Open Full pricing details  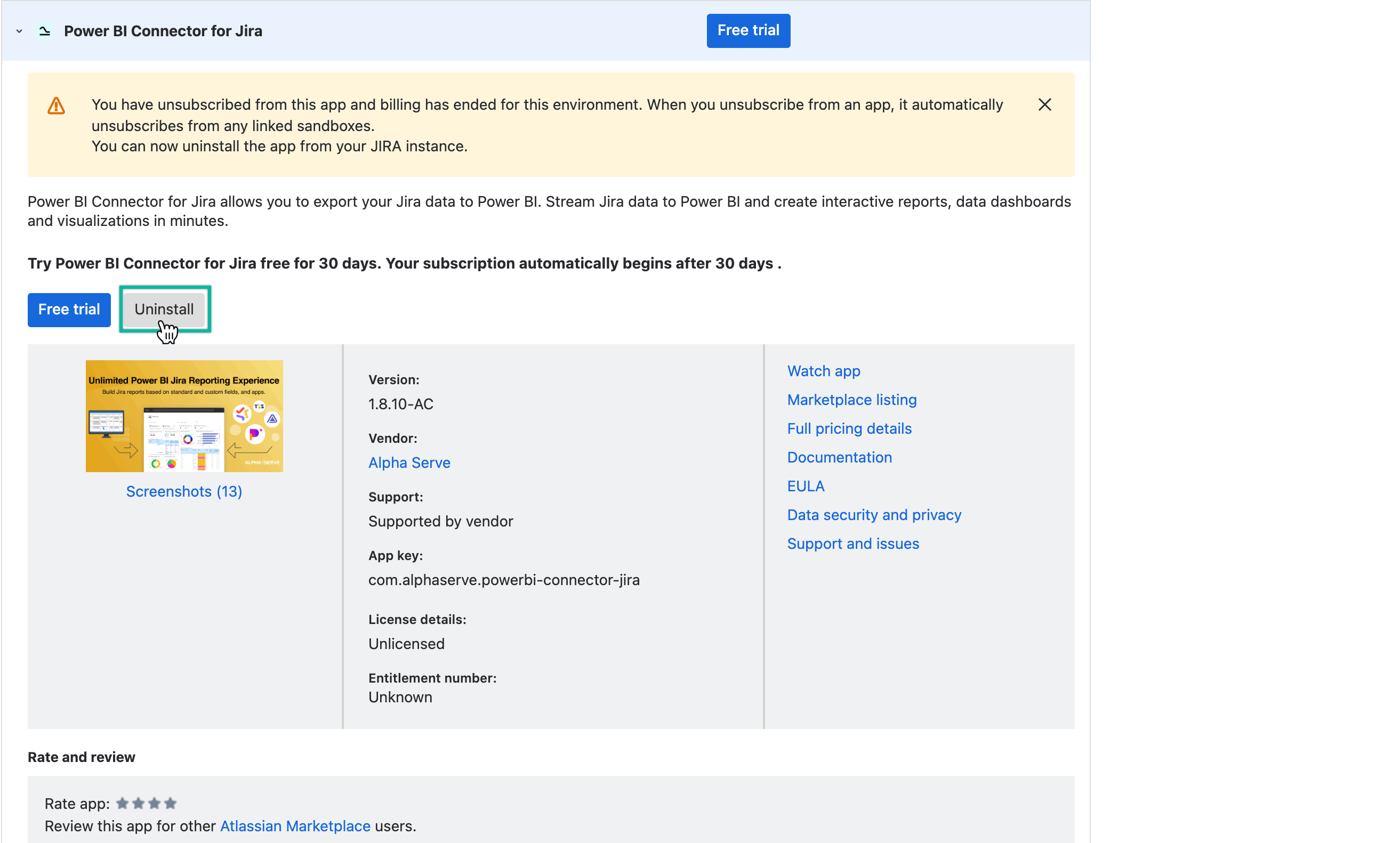point(849,428)
